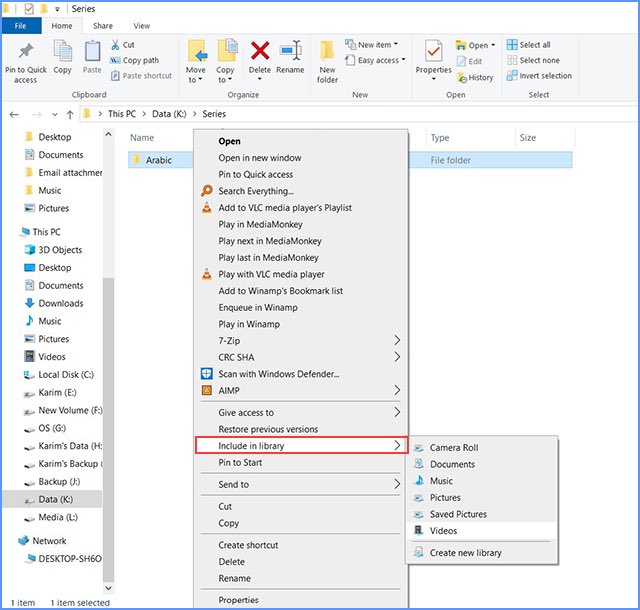
Task: Click the Search Everything magnifier icon
Action: click(x=207, y=191)
